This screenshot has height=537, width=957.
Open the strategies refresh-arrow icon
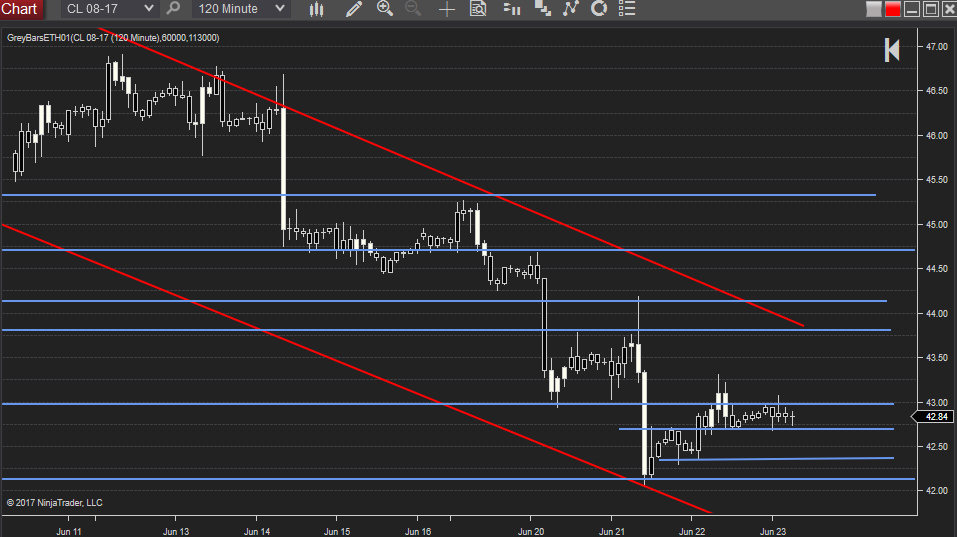[599, 9]
